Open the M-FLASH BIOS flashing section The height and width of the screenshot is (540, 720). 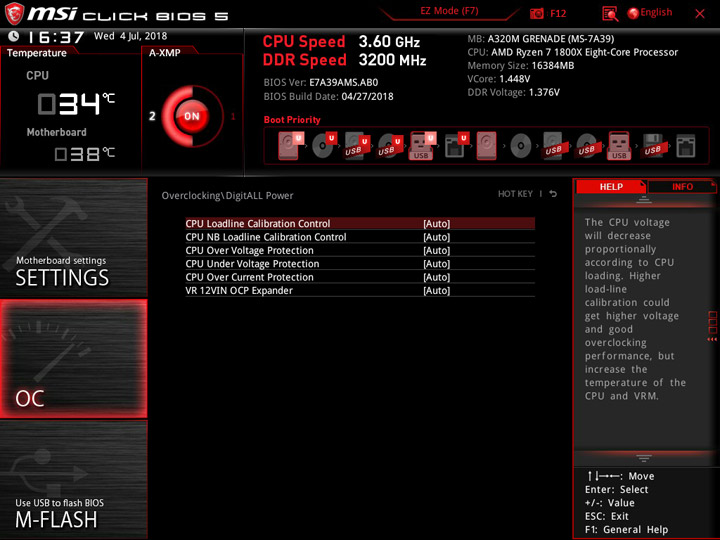73,479
